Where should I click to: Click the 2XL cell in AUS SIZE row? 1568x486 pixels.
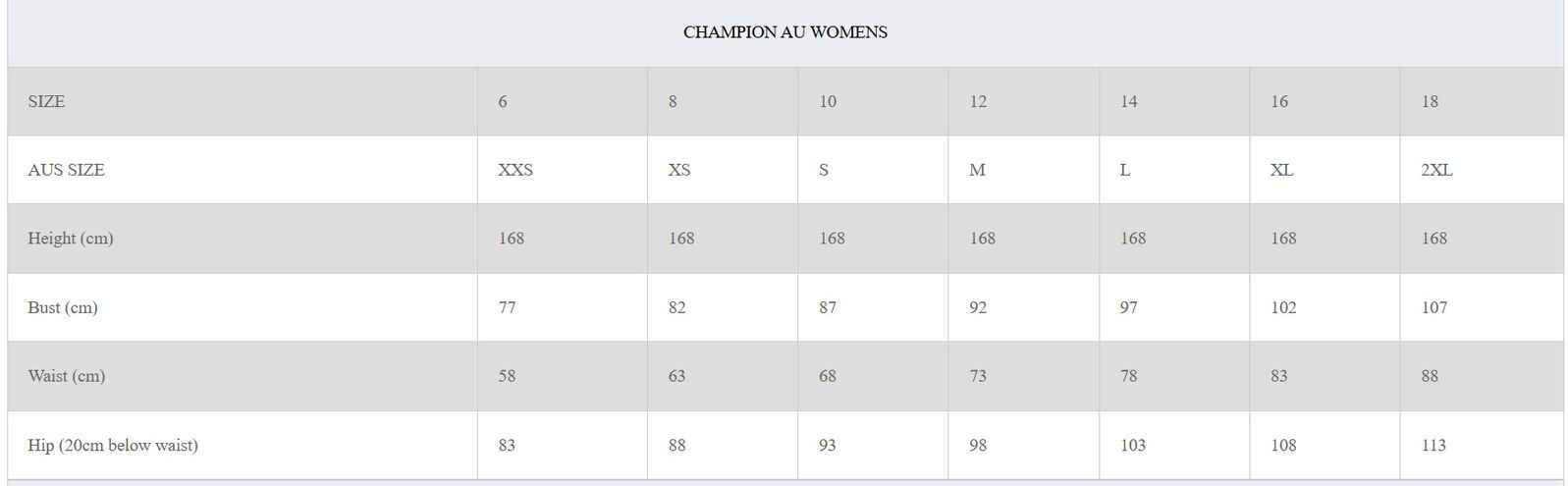pyautogui.click(x=1436, y=170)
